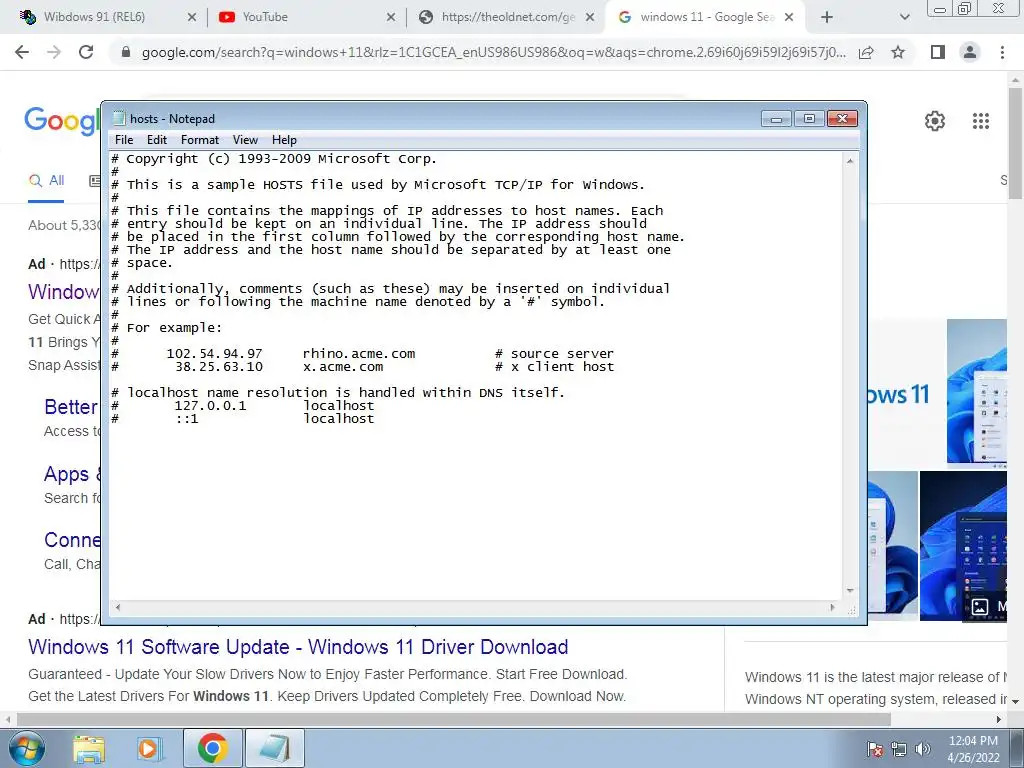Reload the Google search page

click(x=86, y=52)
